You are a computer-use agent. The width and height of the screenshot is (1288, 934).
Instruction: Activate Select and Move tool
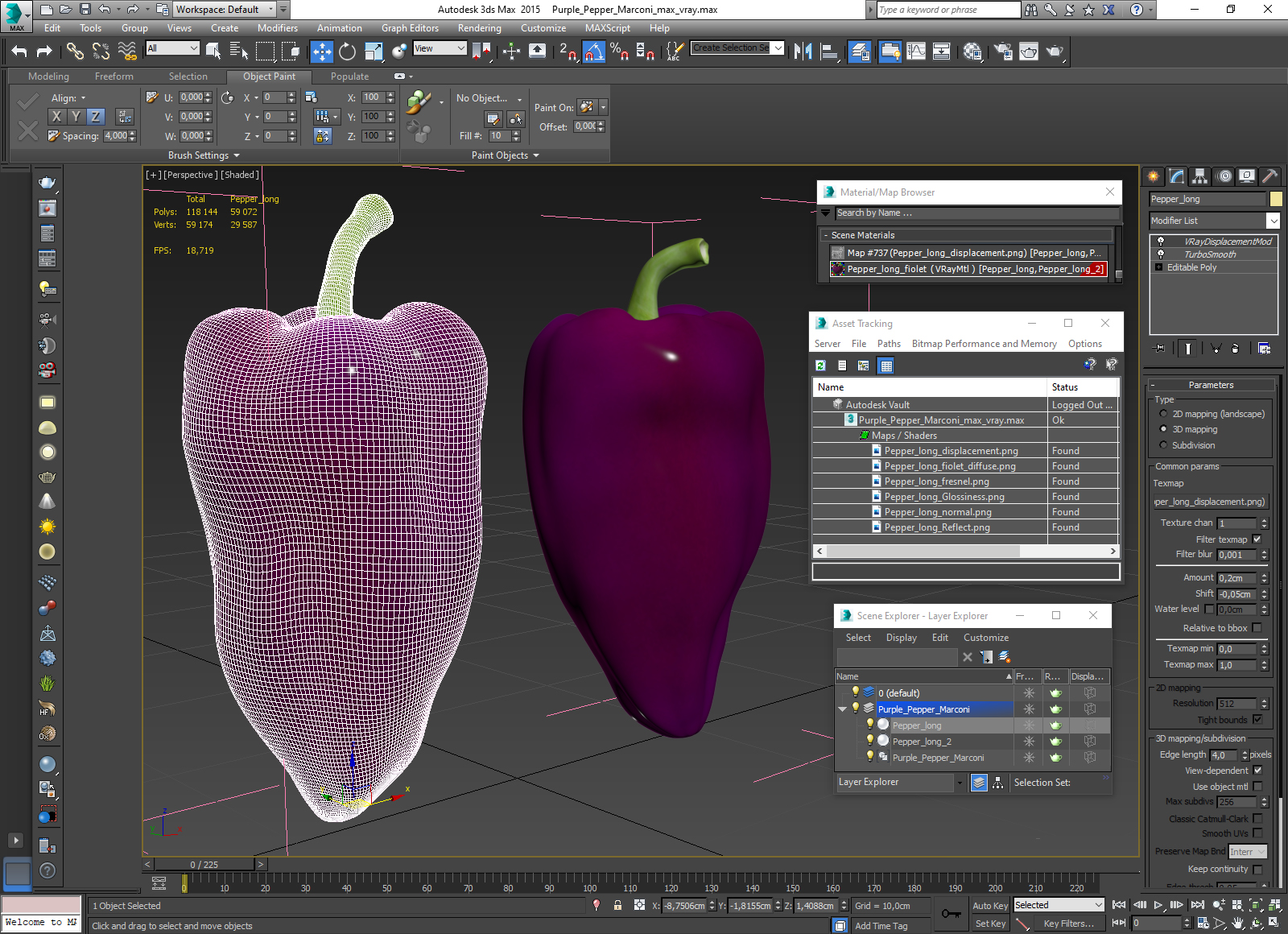click(x=322, y=52)
